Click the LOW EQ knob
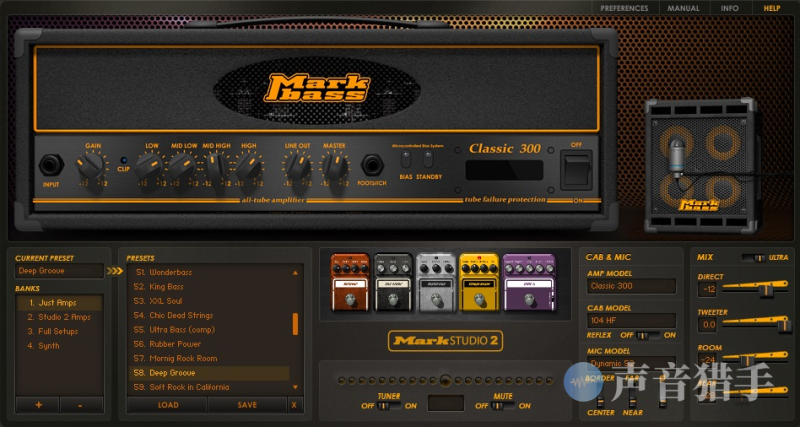 (x=149, y=166)
